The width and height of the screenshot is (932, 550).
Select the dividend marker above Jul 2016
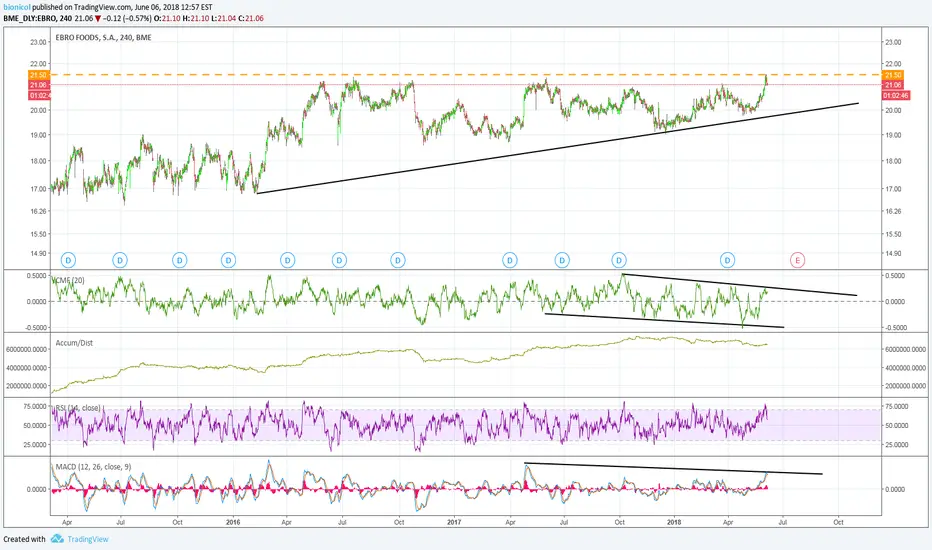339,260
